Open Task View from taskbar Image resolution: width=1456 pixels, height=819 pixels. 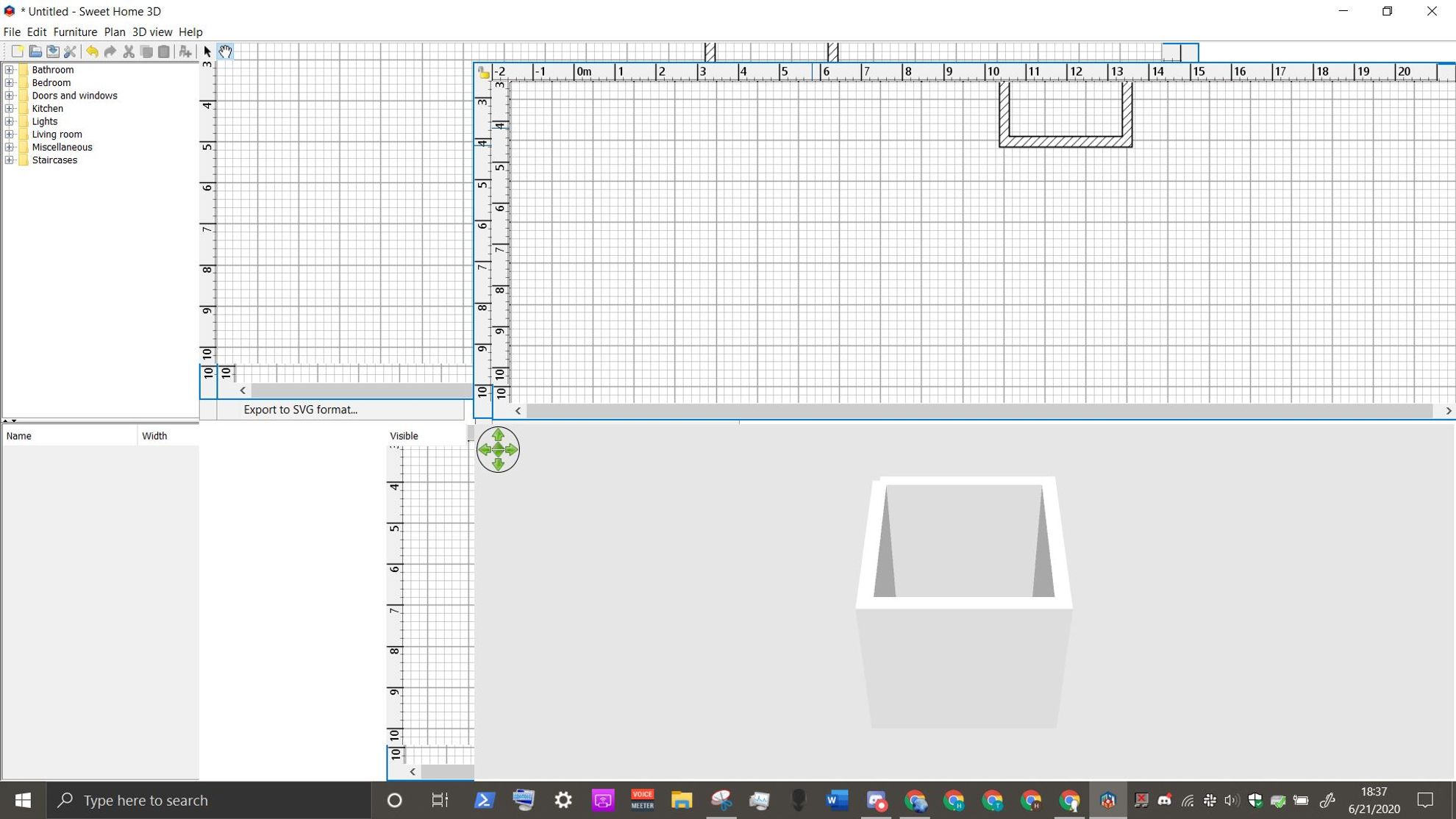click(440, 800)
